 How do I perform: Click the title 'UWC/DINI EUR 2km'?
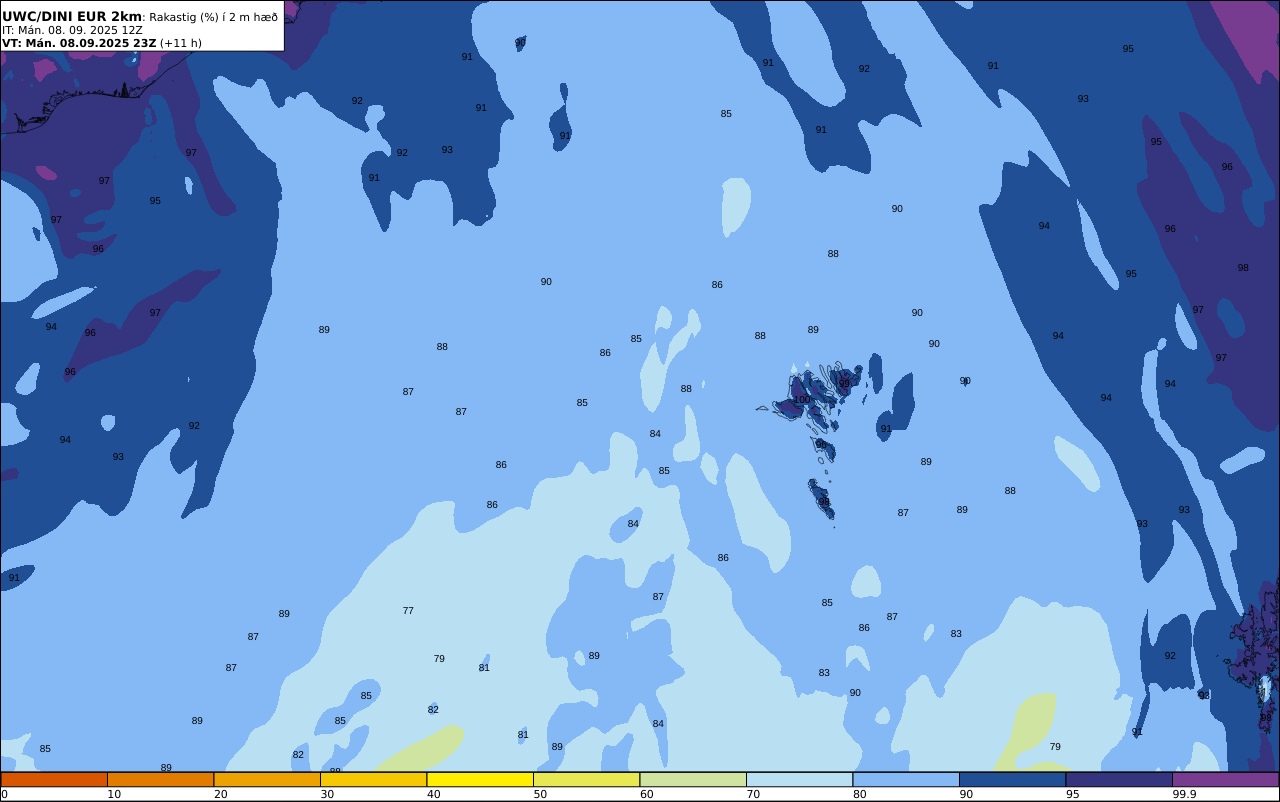pyautogui.click(x=72, y=16)
